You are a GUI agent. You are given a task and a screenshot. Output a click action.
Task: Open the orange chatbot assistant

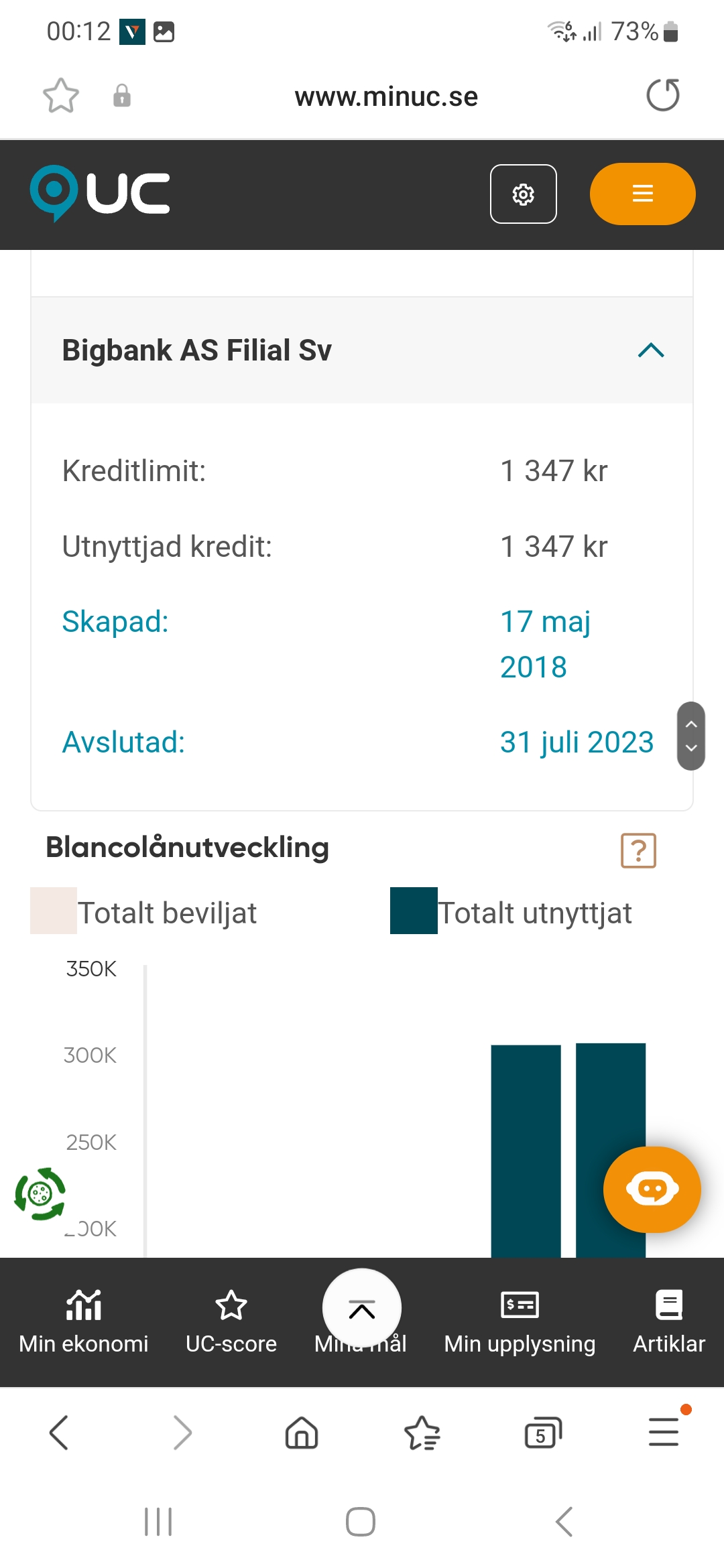pos(652,1189)
